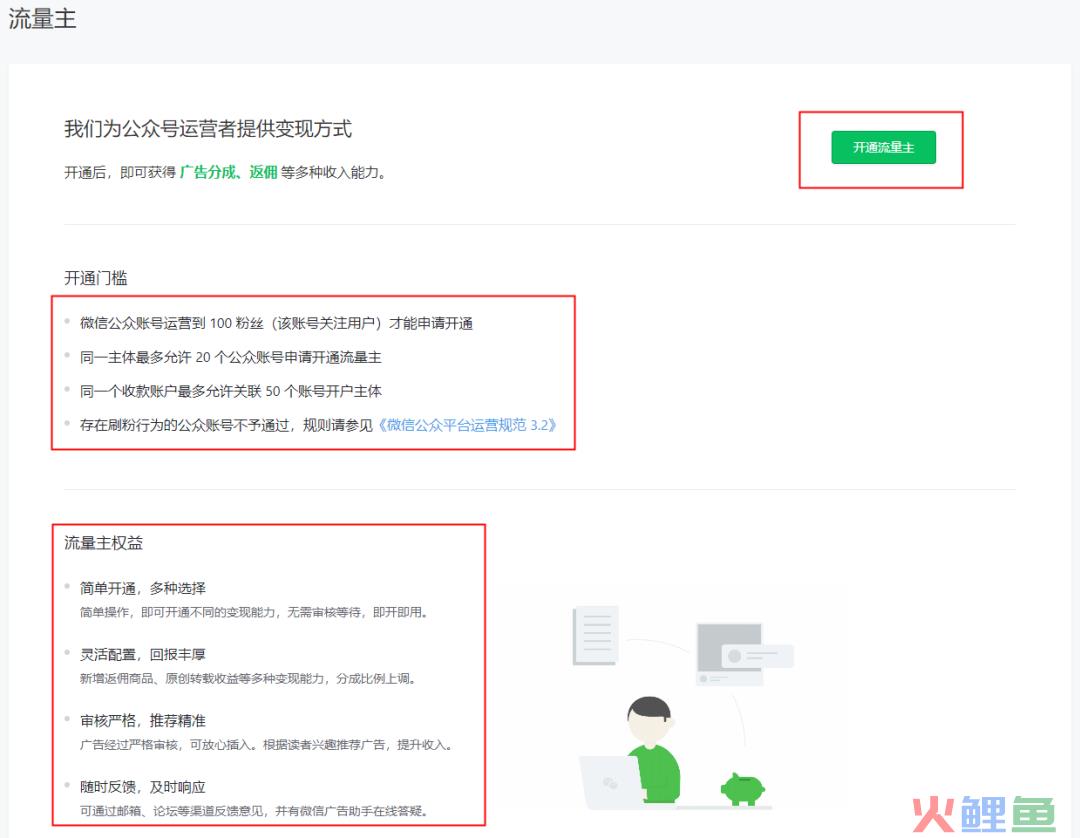1080x838 pixels.
Task: Click the line about 100 粉丝 requirement
Action: 276,323
